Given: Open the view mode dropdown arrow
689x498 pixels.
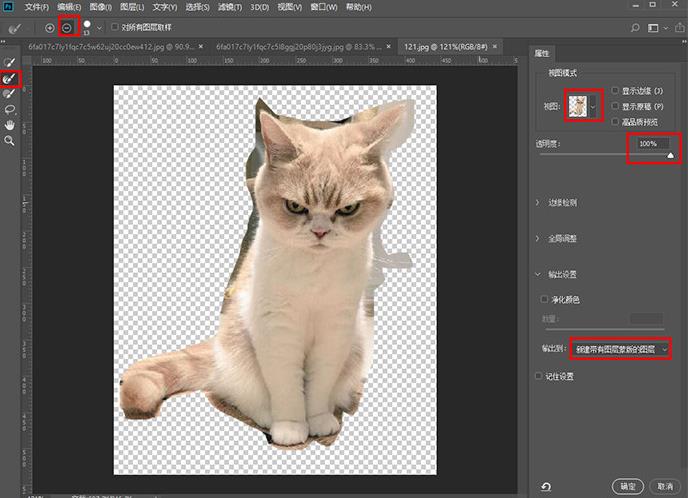Looking at the screenshot, I should coord(593,107).
